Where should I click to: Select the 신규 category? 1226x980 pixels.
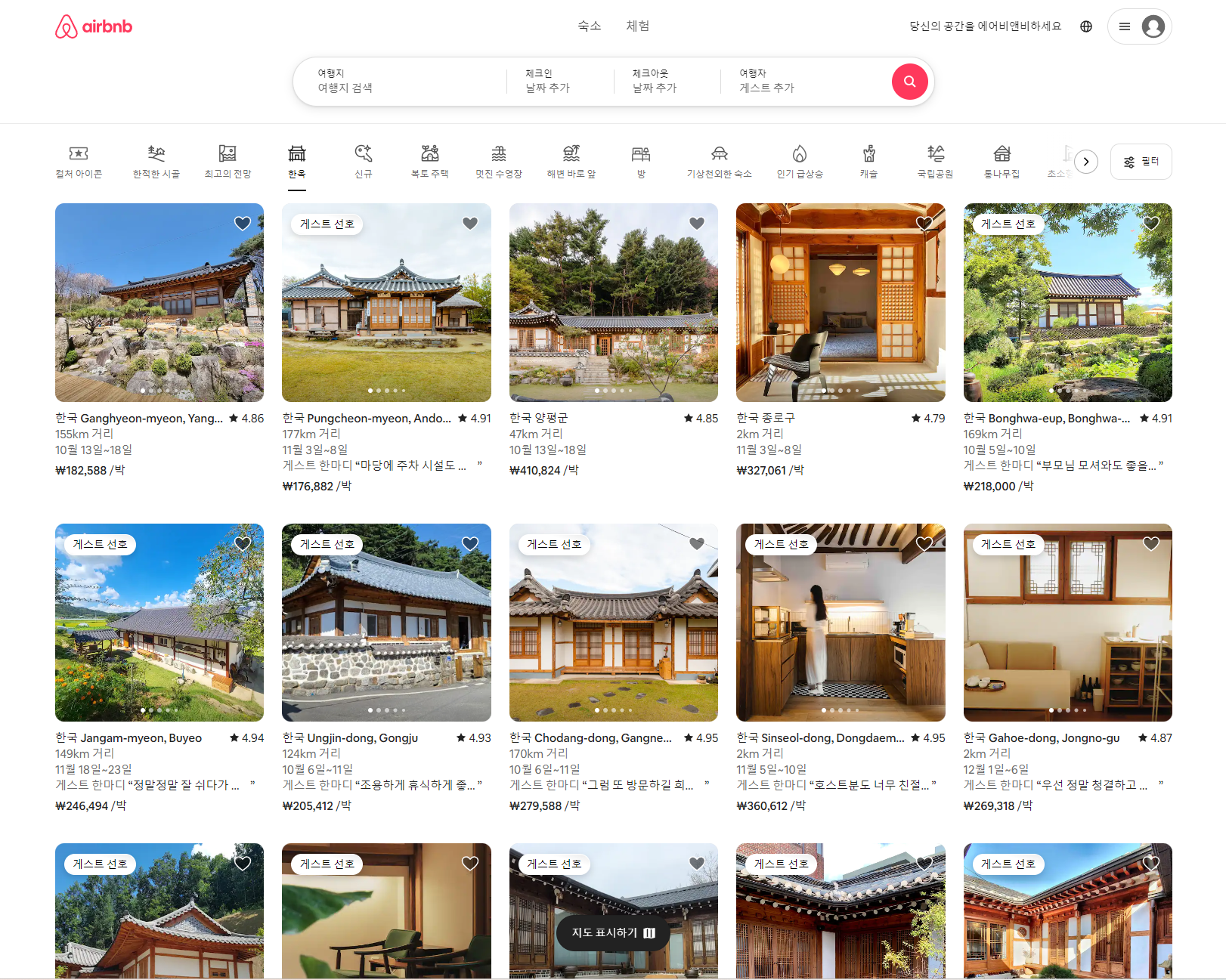[x=364, y=162]
